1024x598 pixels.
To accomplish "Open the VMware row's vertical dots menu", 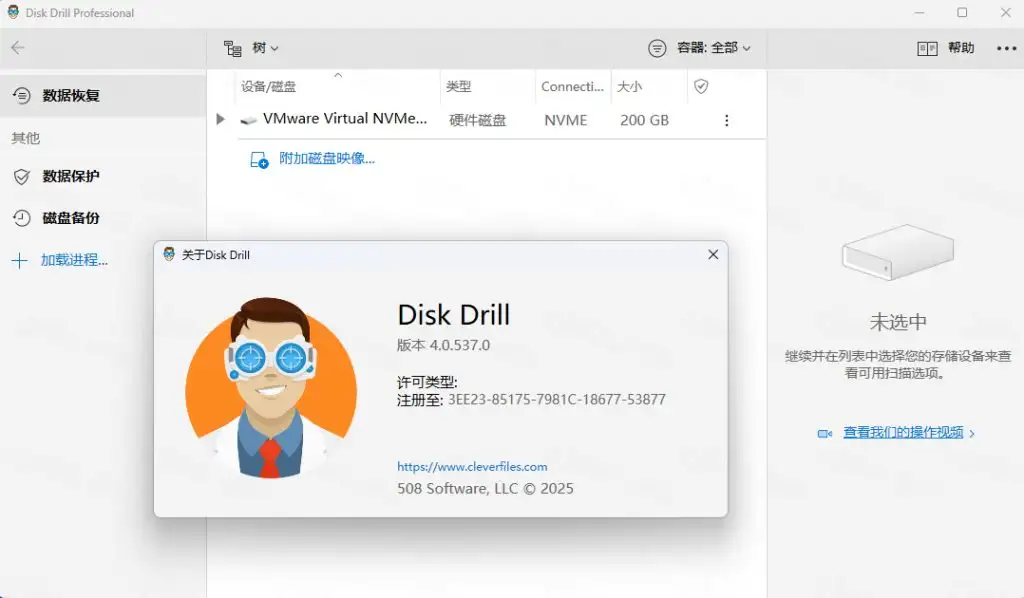I will (x=726, y=120).
